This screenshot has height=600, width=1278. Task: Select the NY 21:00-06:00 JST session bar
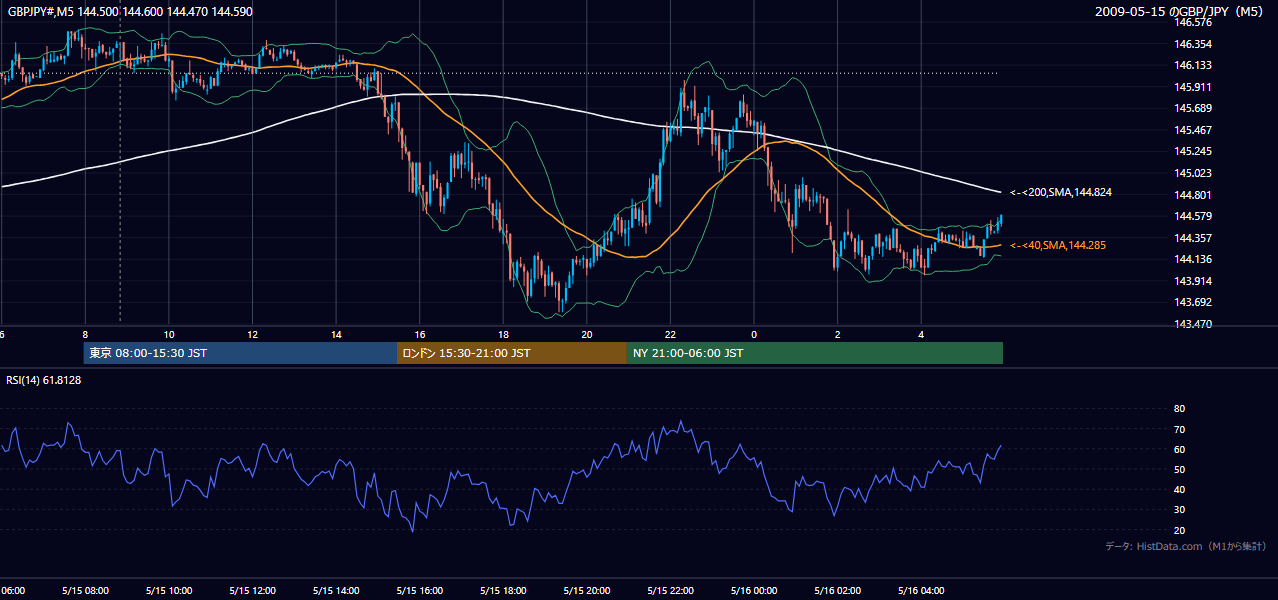815,353
